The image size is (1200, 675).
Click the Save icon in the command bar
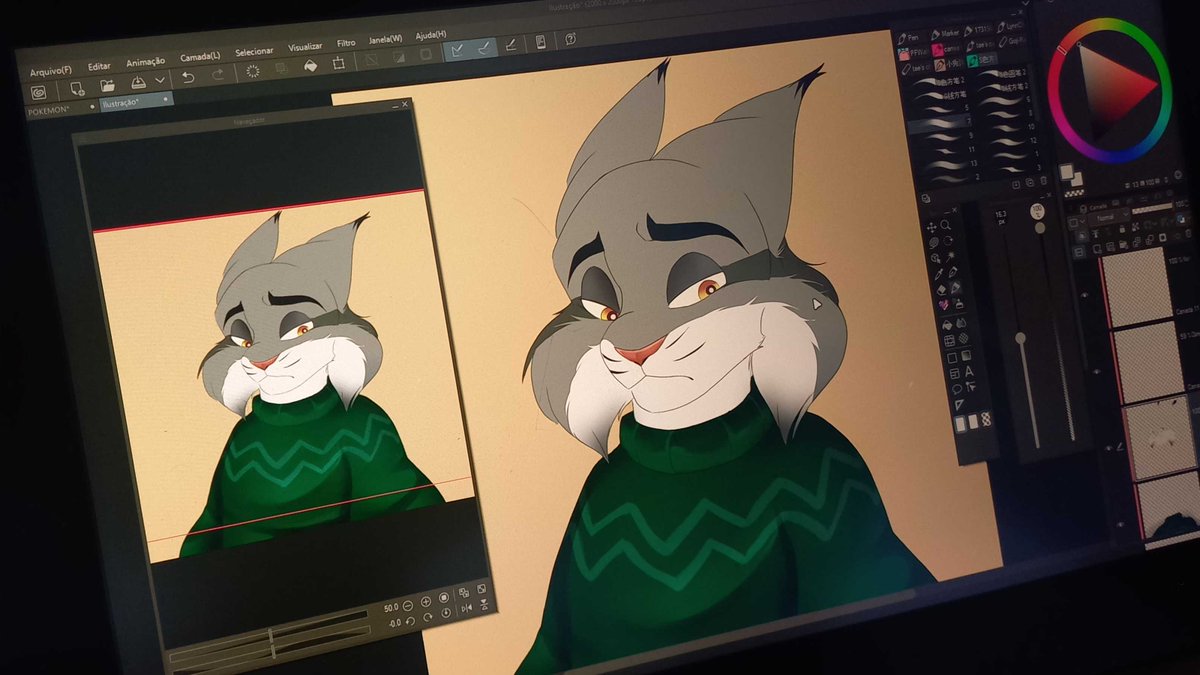[136, 82]
